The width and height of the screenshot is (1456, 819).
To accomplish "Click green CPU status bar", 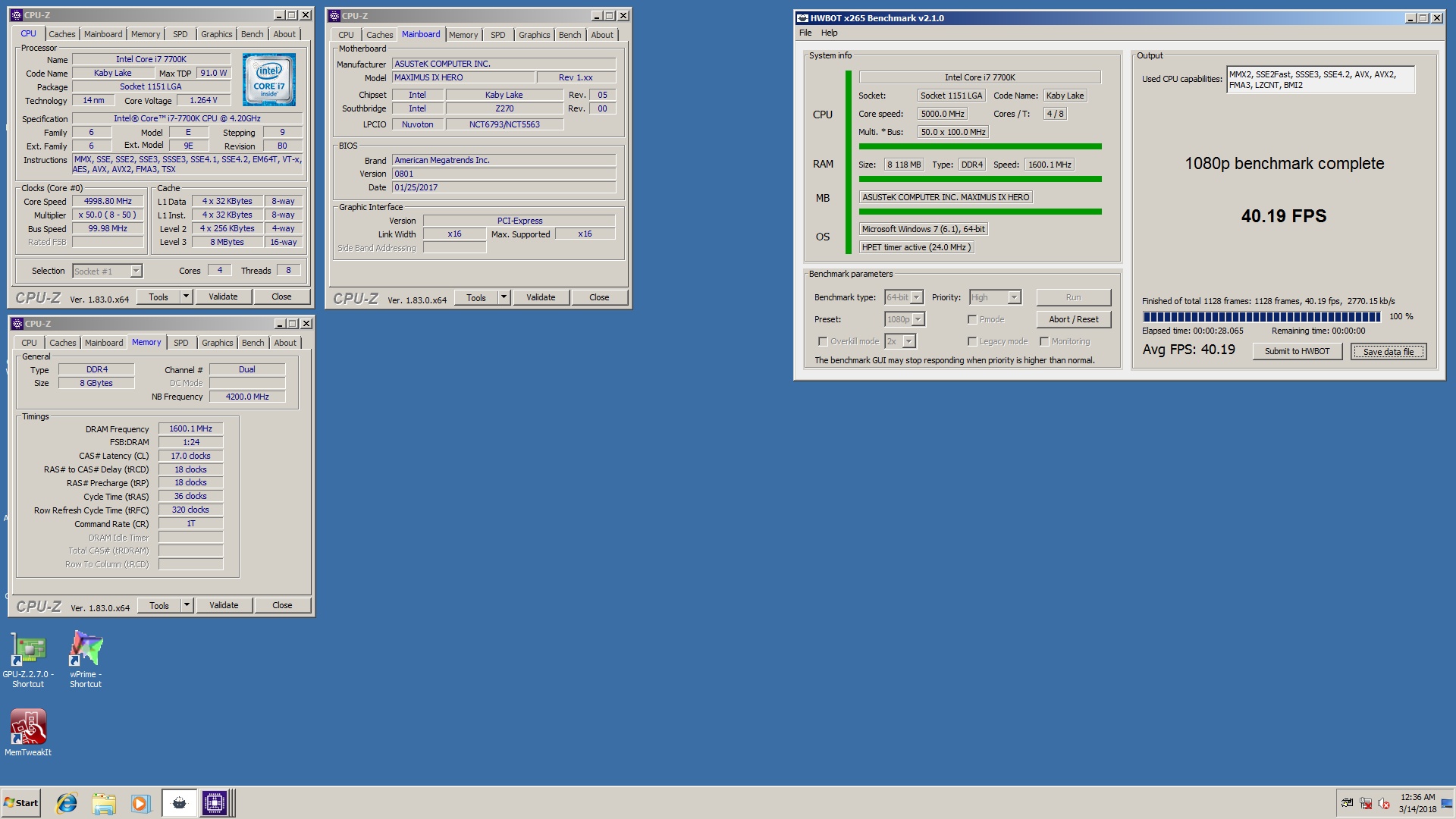I will coord(980,146).
